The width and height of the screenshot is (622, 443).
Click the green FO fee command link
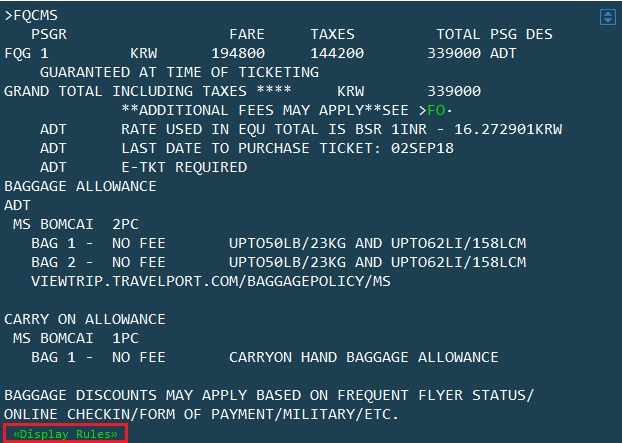coord(436,110)
